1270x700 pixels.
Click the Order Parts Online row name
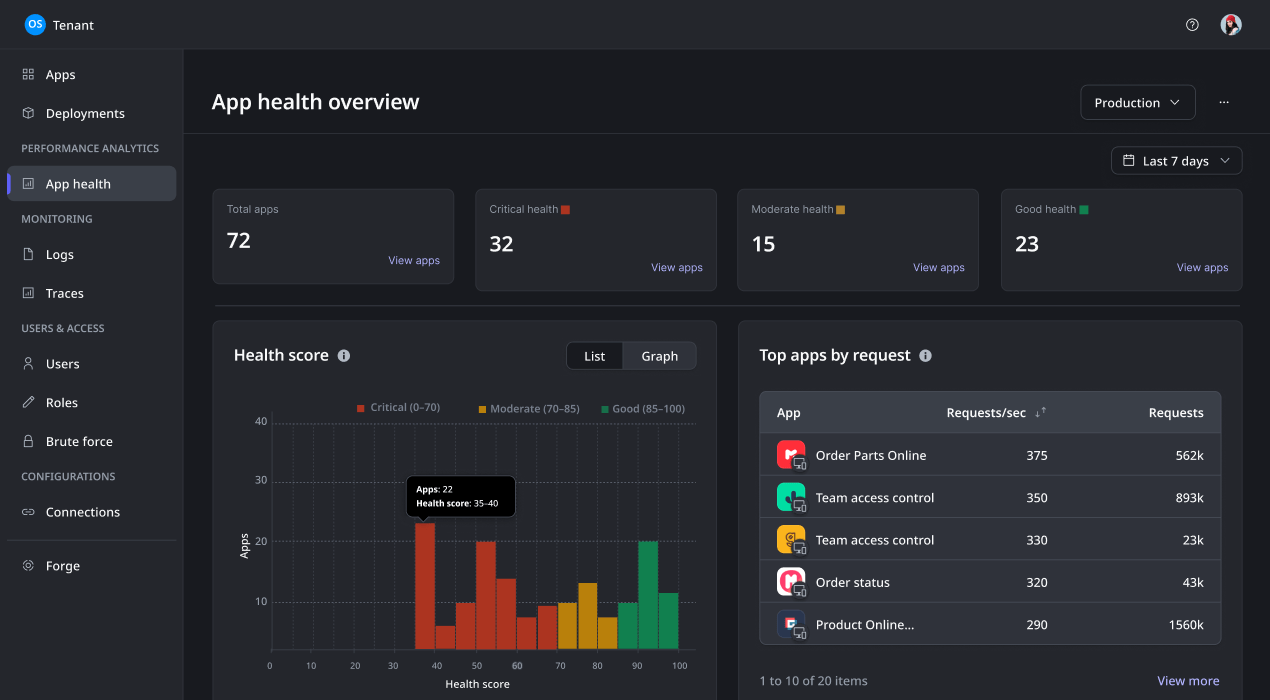(x=871, y=455)
